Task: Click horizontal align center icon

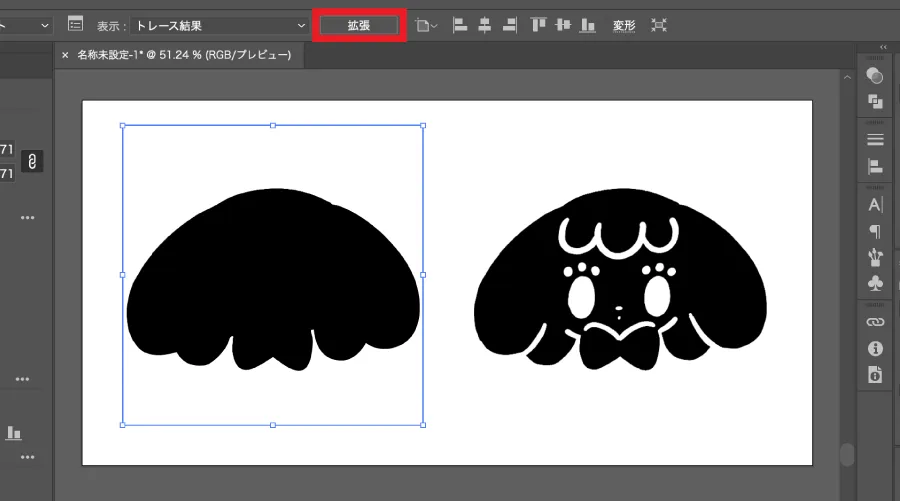Action: pos(484,25)
